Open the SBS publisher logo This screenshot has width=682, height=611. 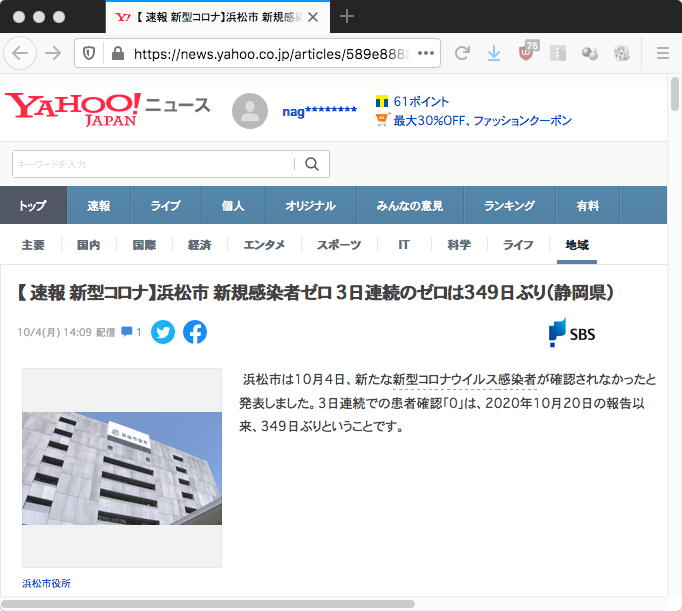tap(572, 333)
